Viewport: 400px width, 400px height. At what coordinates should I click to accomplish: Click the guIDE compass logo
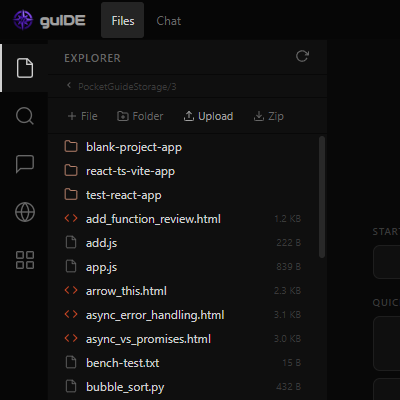[x=23, y=20]
